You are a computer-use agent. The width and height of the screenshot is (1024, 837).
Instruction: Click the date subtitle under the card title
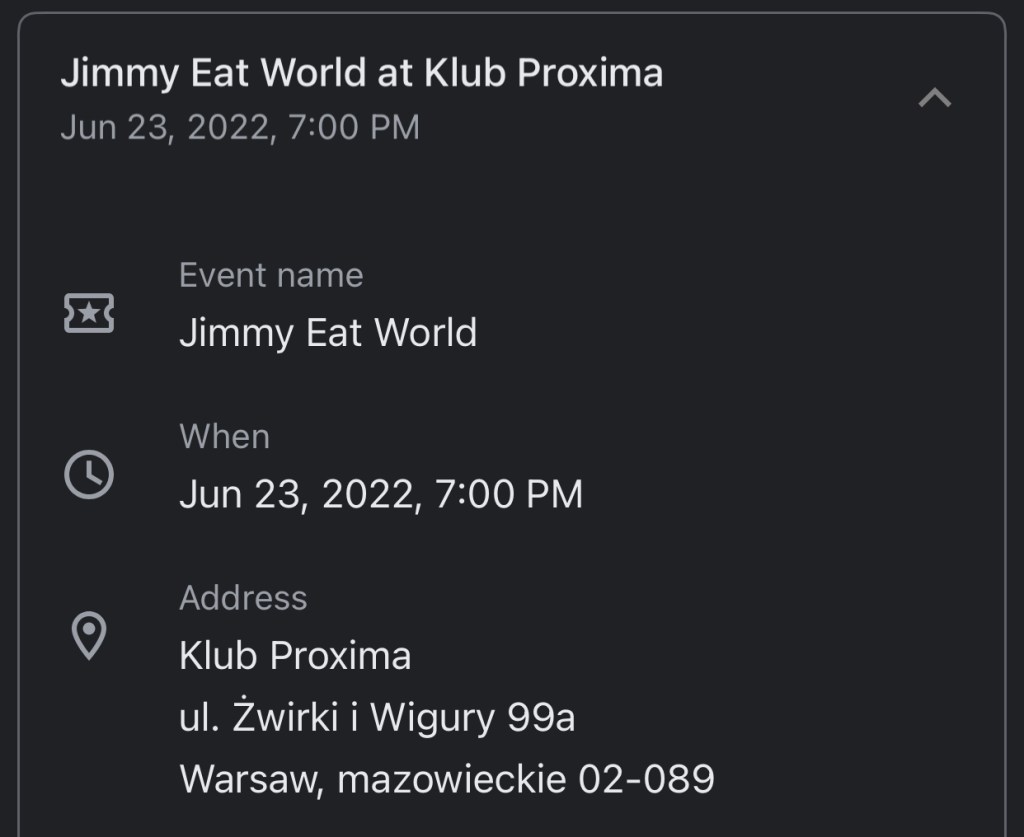tap(240, 128)
